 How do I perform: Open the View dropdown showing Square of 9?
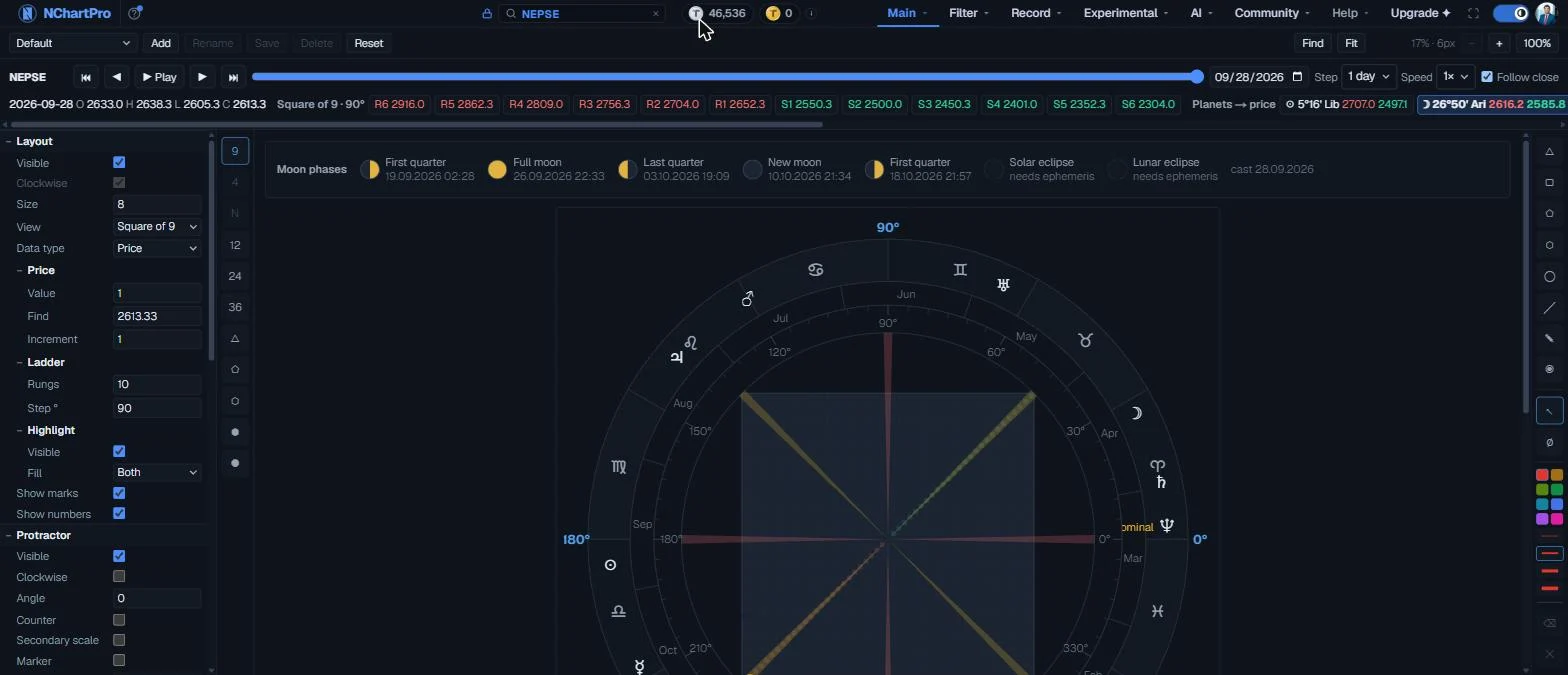(157, 227)
